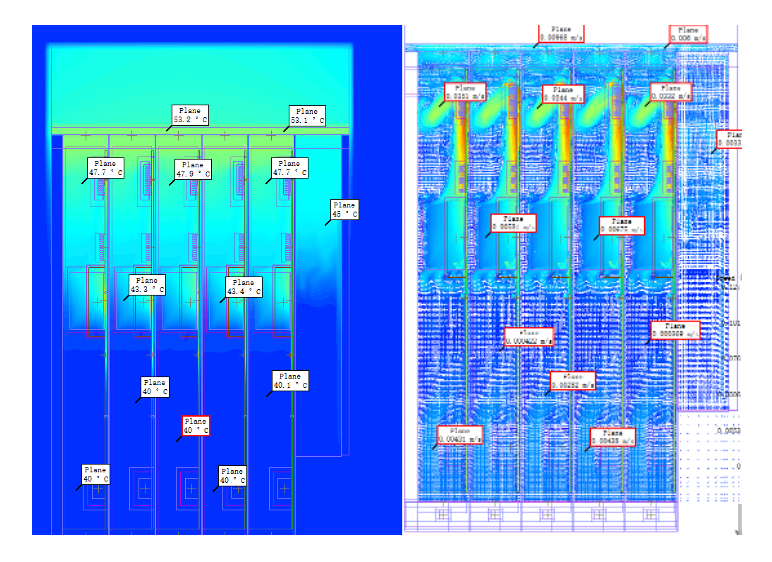Select the 45 °C plane probe label
The height and width of the screenshot is (562, 772).
[344, 209]
